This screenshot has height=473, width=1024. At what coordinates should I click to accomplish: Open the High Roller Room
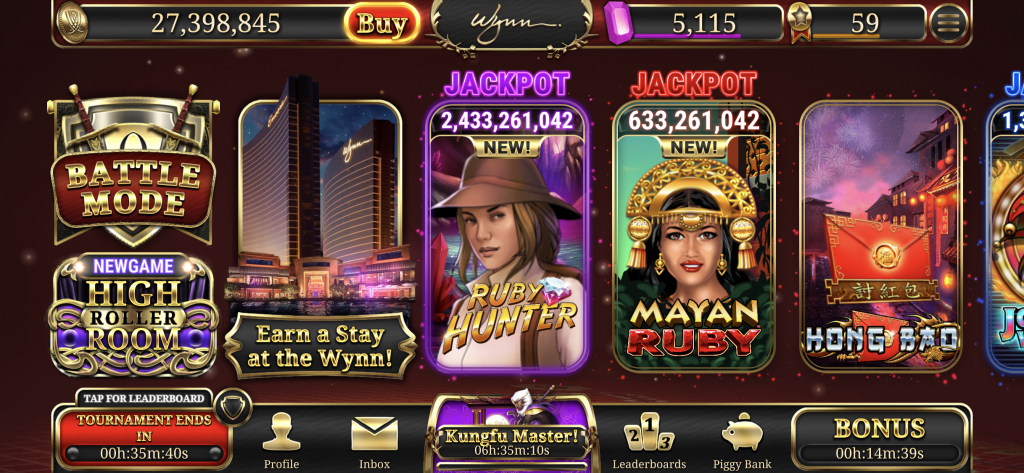pyautogui.click(x=133, y=317)
